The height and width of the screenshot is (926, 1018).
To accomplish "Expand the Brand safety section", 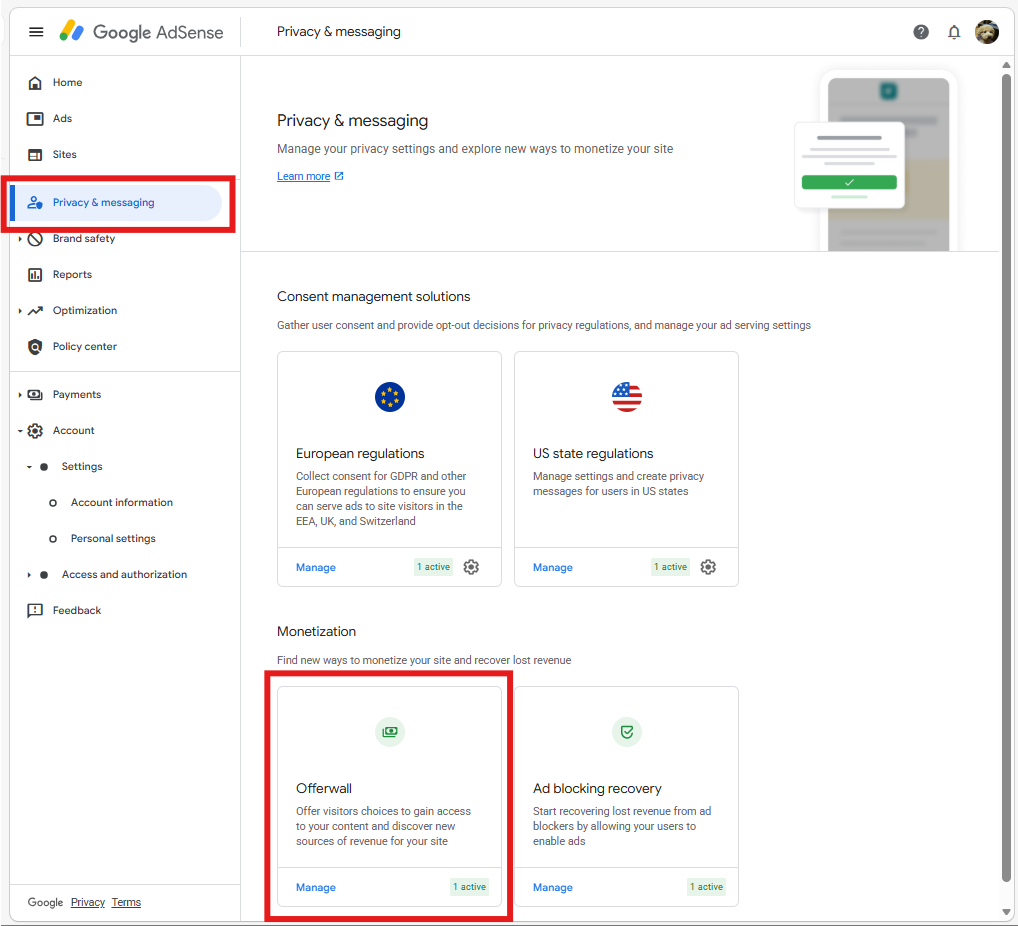I will point(20,239).
